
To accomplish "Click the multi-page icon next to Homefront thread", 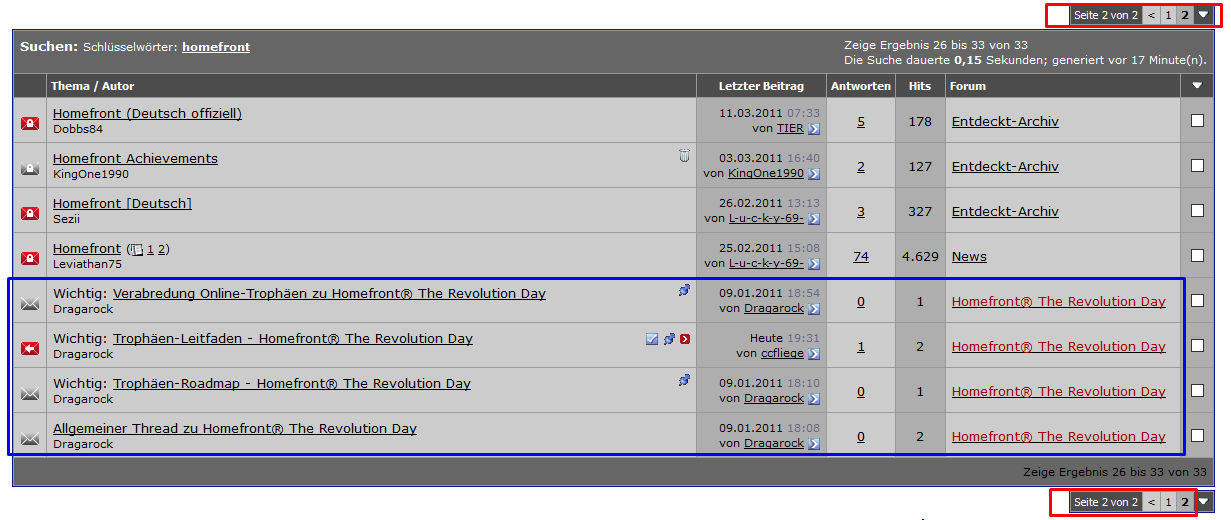I will (137, 250).
